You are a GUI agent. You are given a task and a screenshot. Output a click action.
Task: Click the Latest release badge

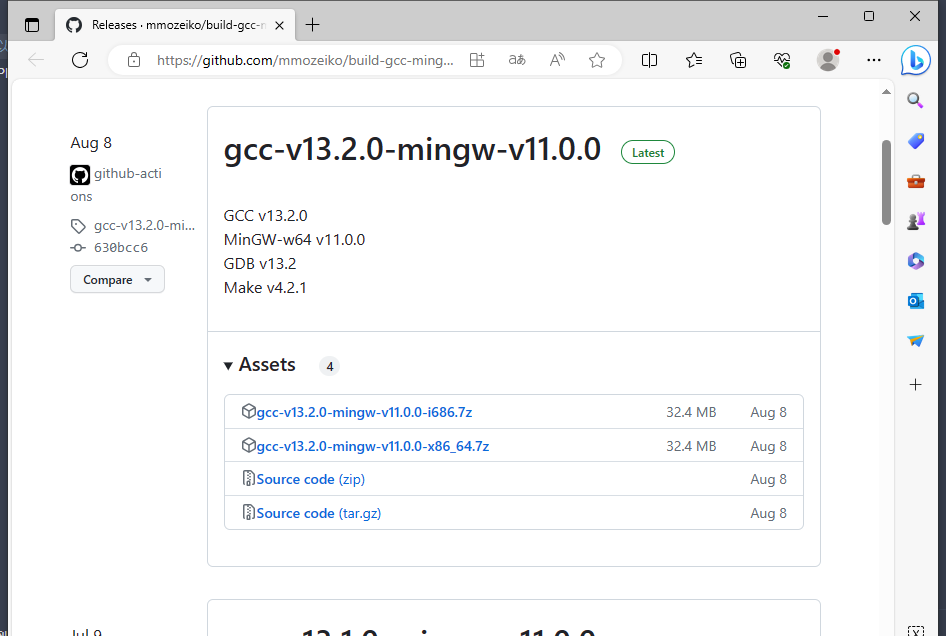(647, 153)
